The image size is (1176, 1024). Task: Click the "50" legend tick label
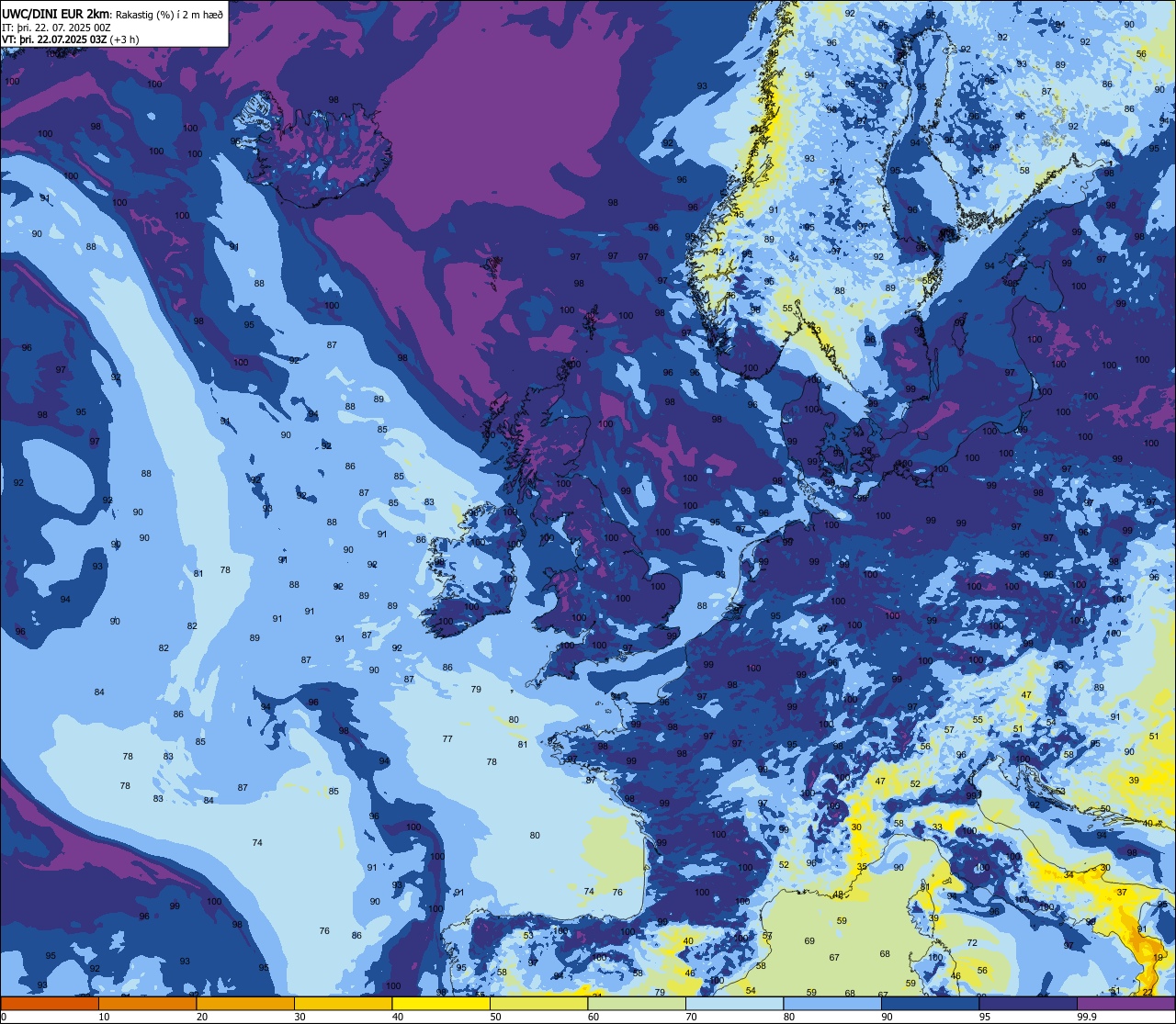pos(495,1017)
